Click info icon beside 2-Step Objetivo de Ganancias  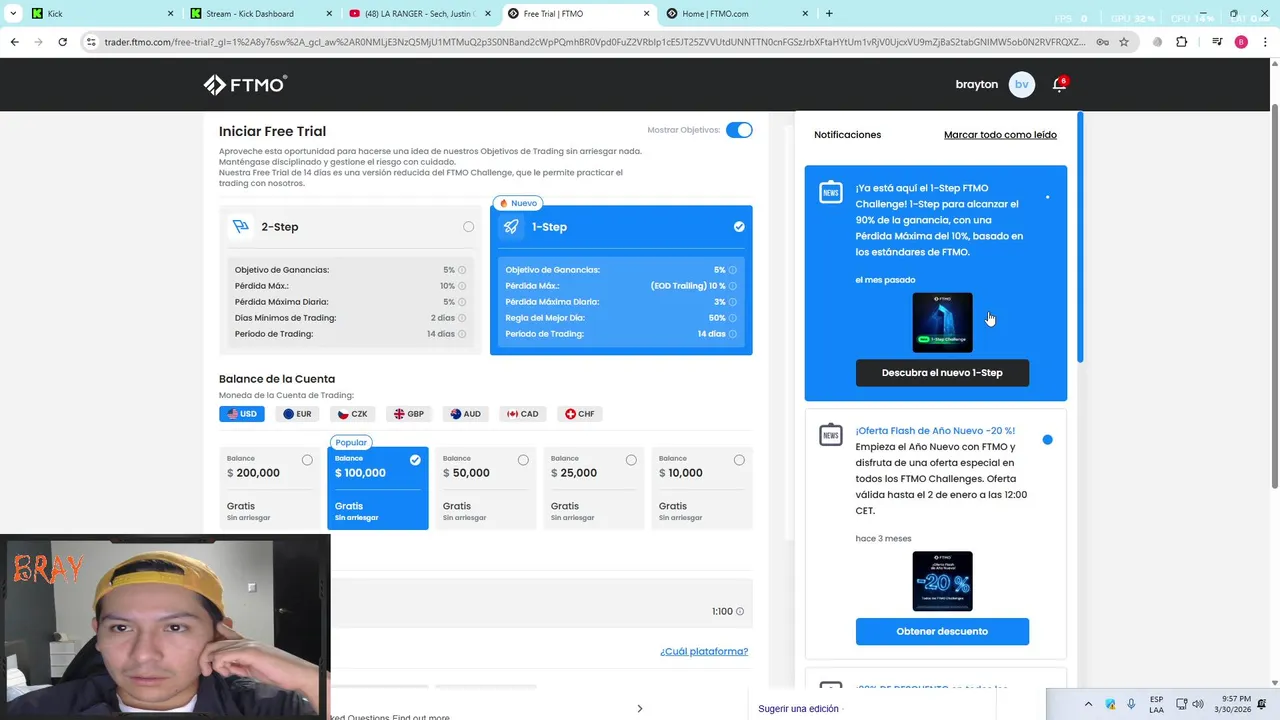[462, 270]
